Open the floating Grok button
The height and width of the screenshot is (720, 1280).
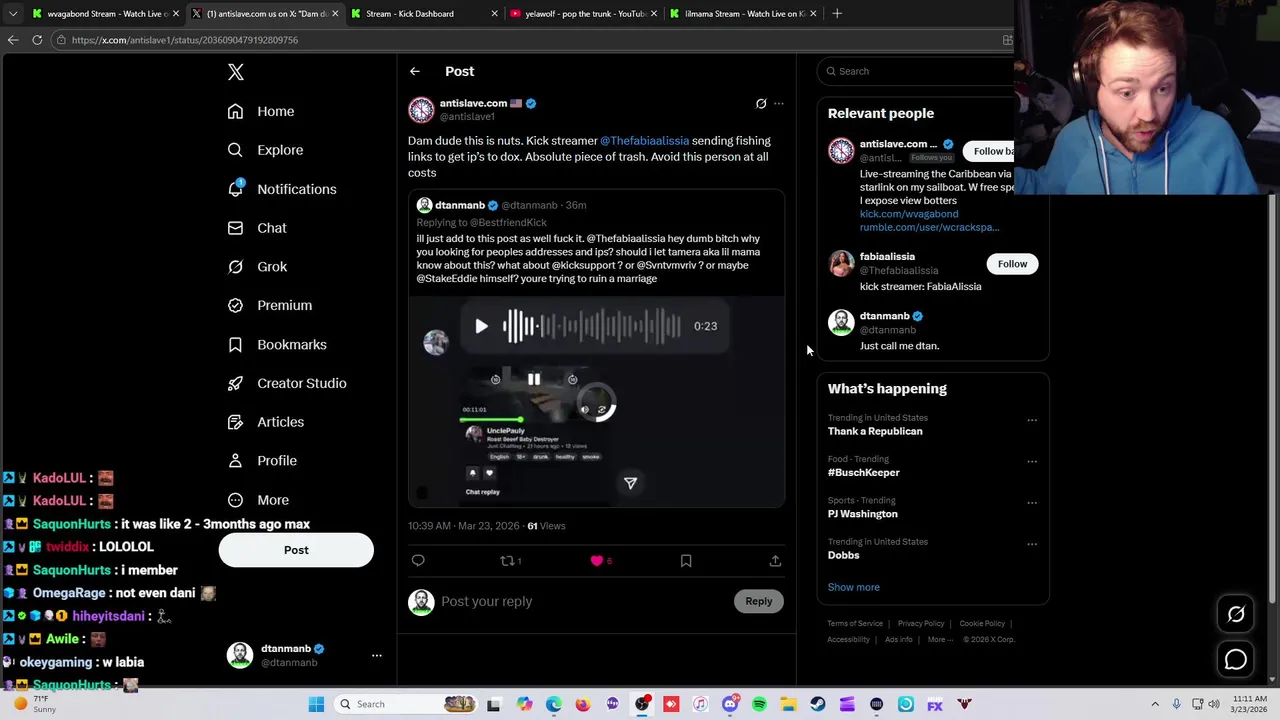tap(1236, 615)
